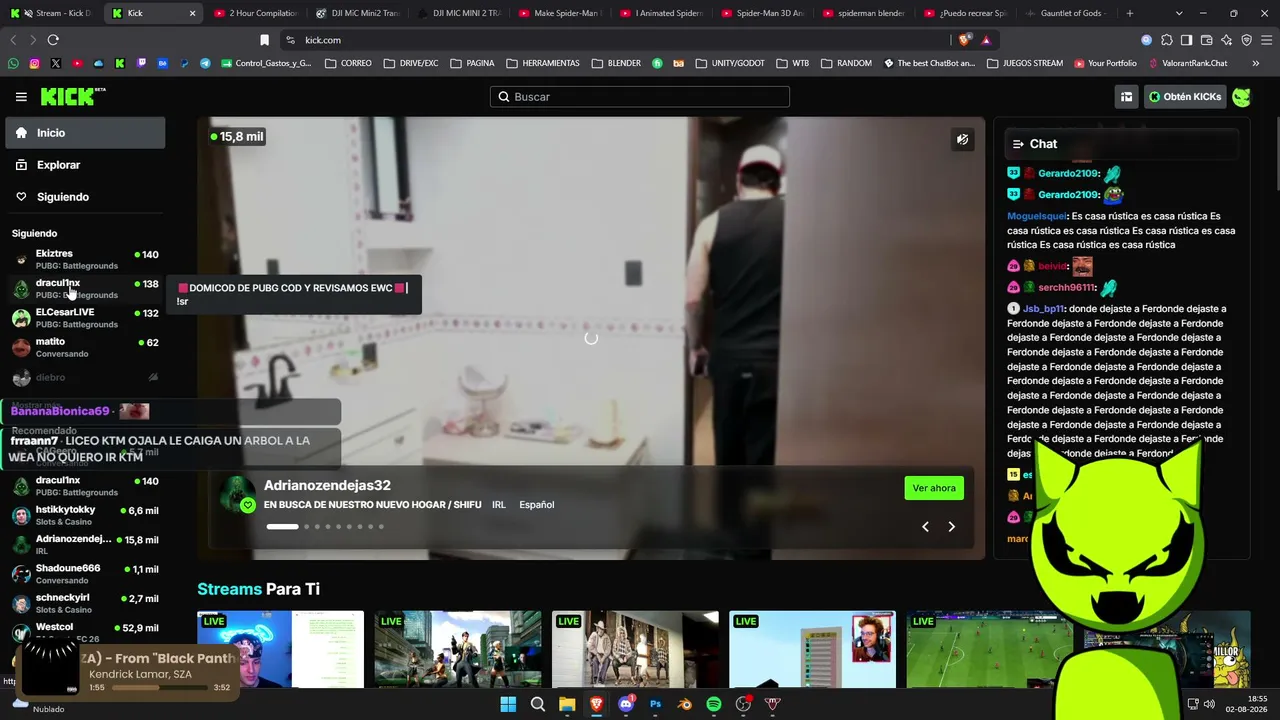Open the RANDOM bookmarks folder

(846, 63)
